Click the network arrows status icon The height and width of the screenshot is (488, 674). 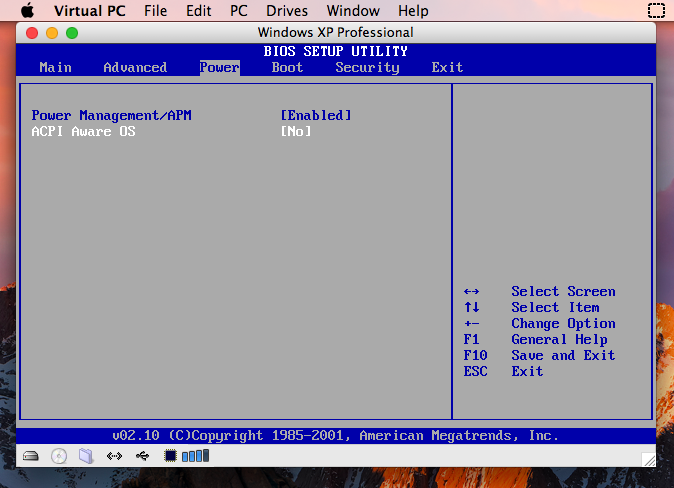[114, 456]
